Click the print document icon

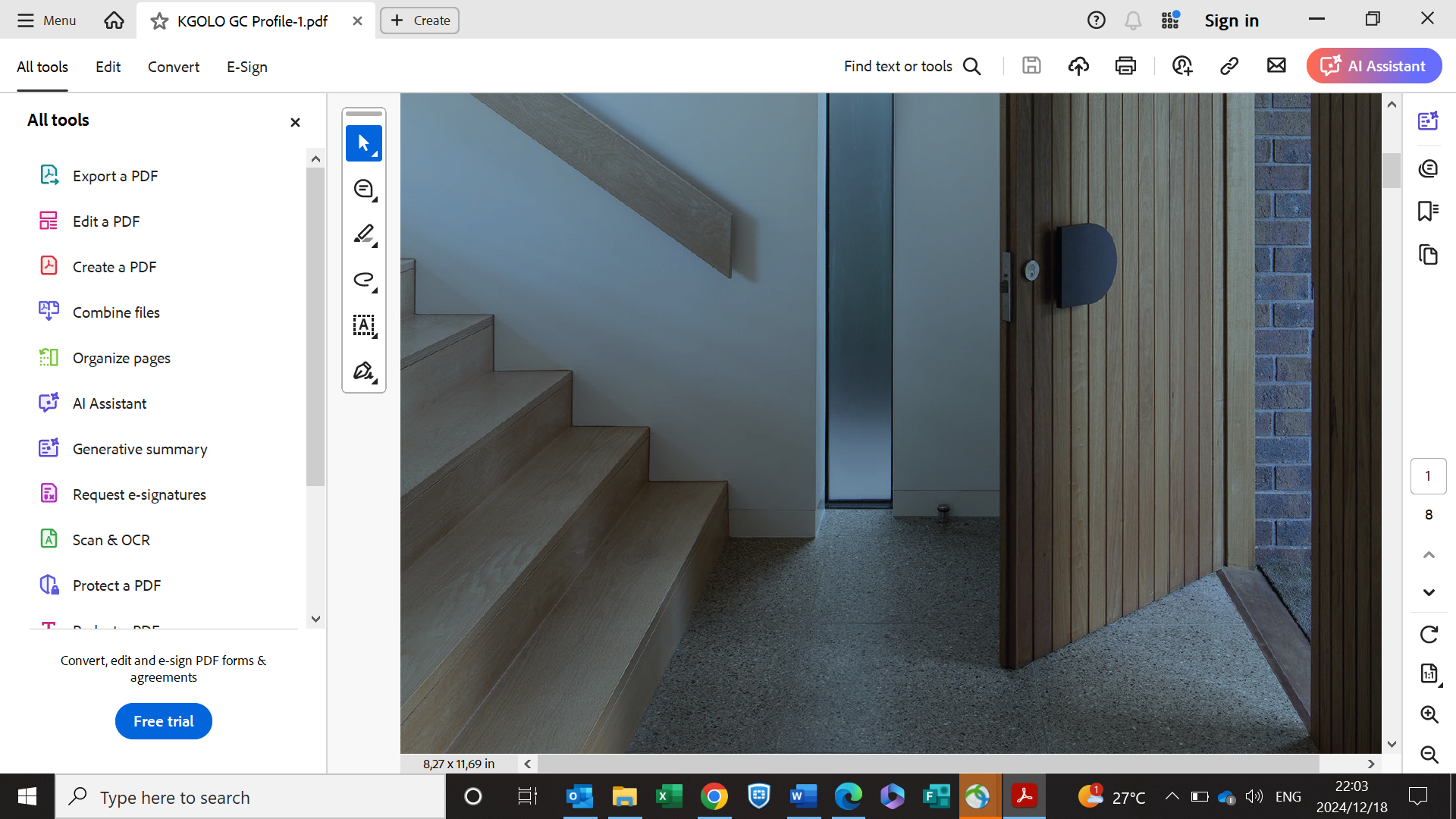click(1125, 66)
